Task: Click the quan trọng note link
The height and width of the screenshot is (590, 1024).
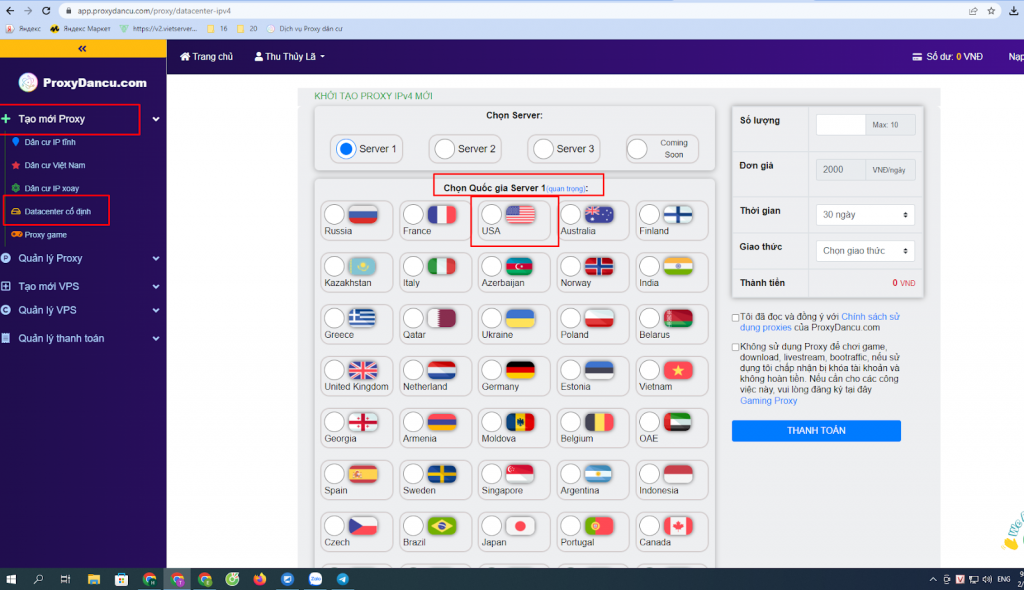Action: pyautogui.click(x=566, y=189)
